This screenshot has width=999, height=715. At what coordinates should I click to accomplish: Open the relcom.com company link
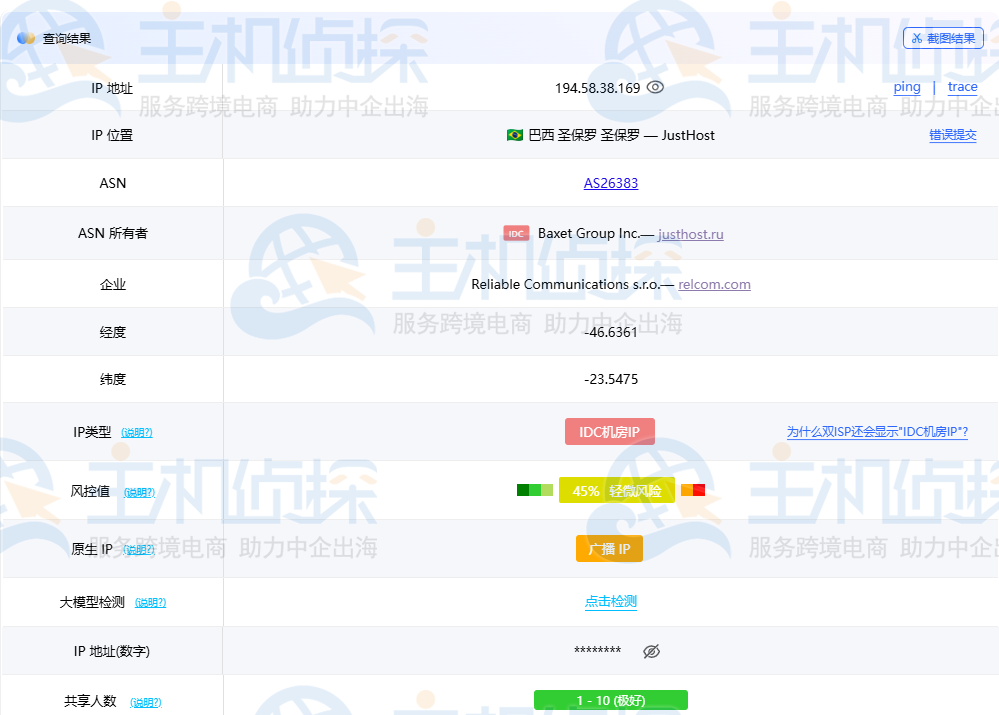point(714,284)
